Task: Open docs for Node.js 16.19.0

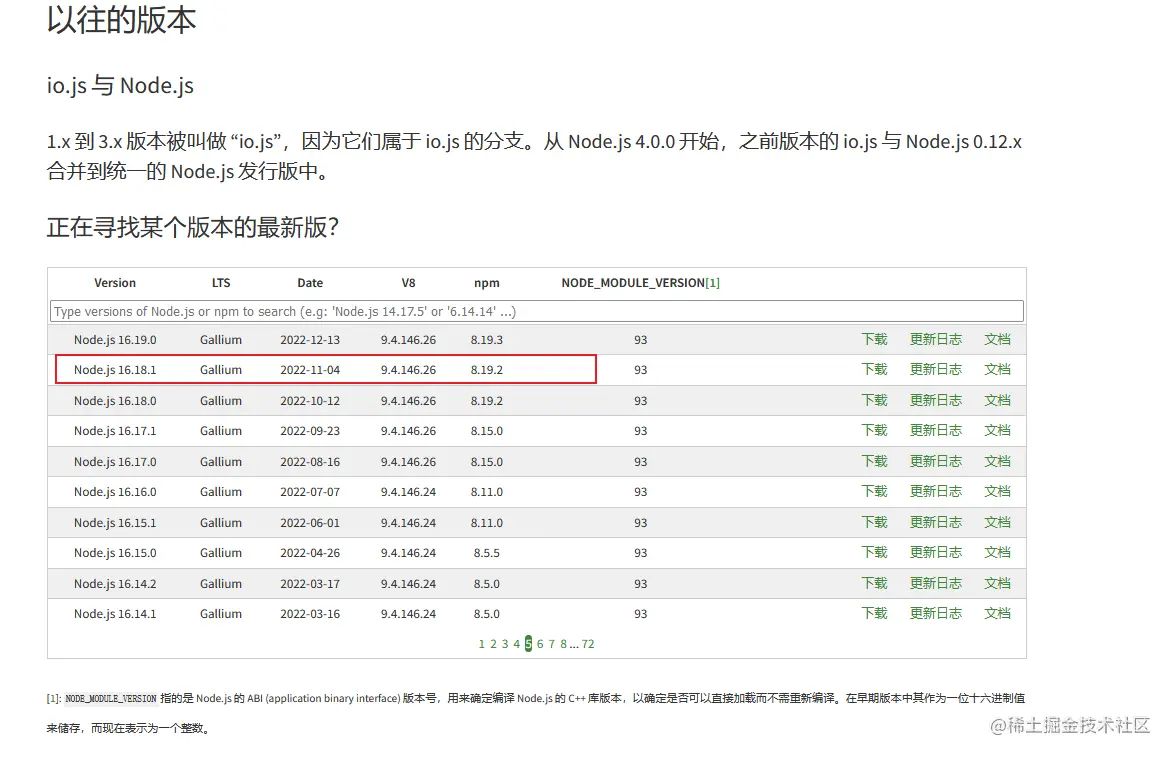Action: click(x=997, y=339)
